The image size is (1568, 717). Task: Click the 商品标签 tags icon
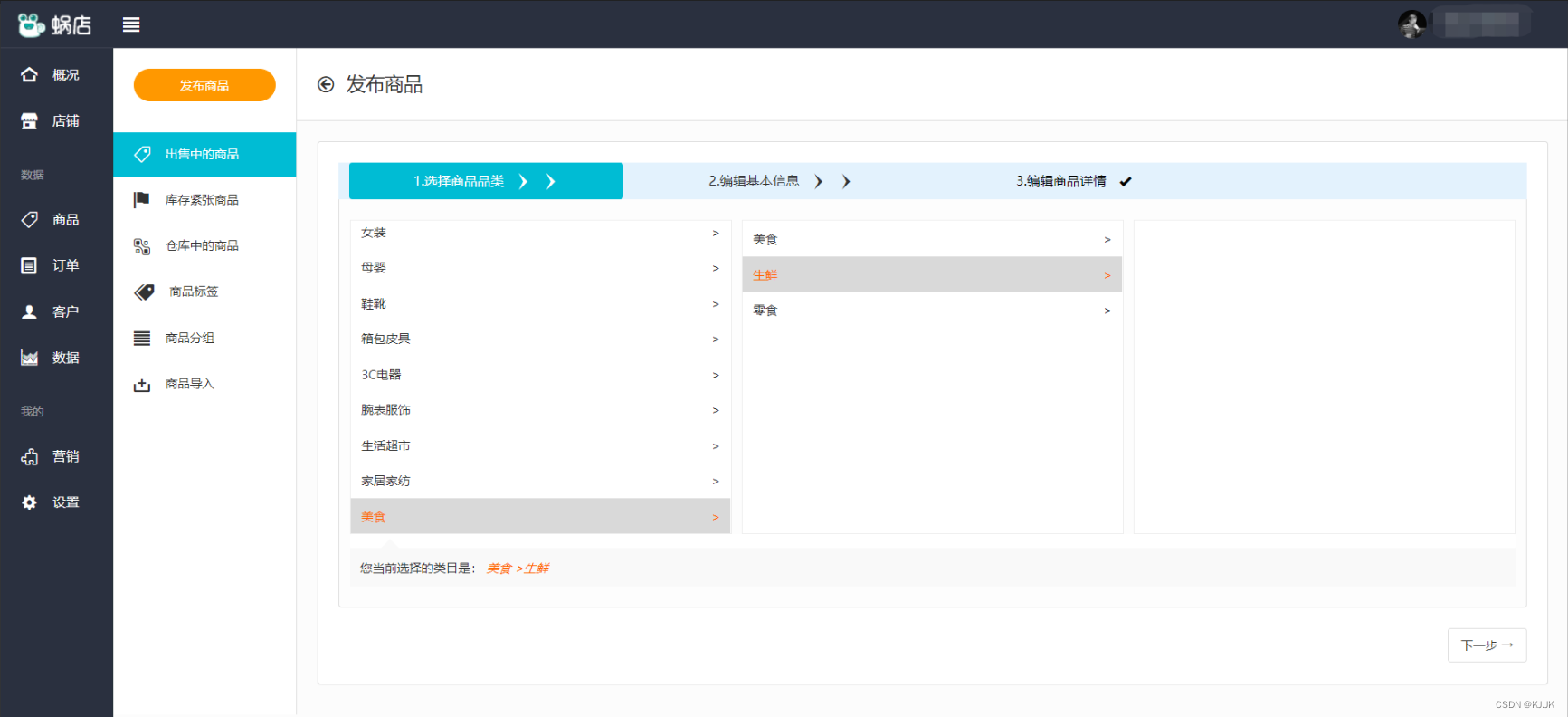(x=144, y=292)
